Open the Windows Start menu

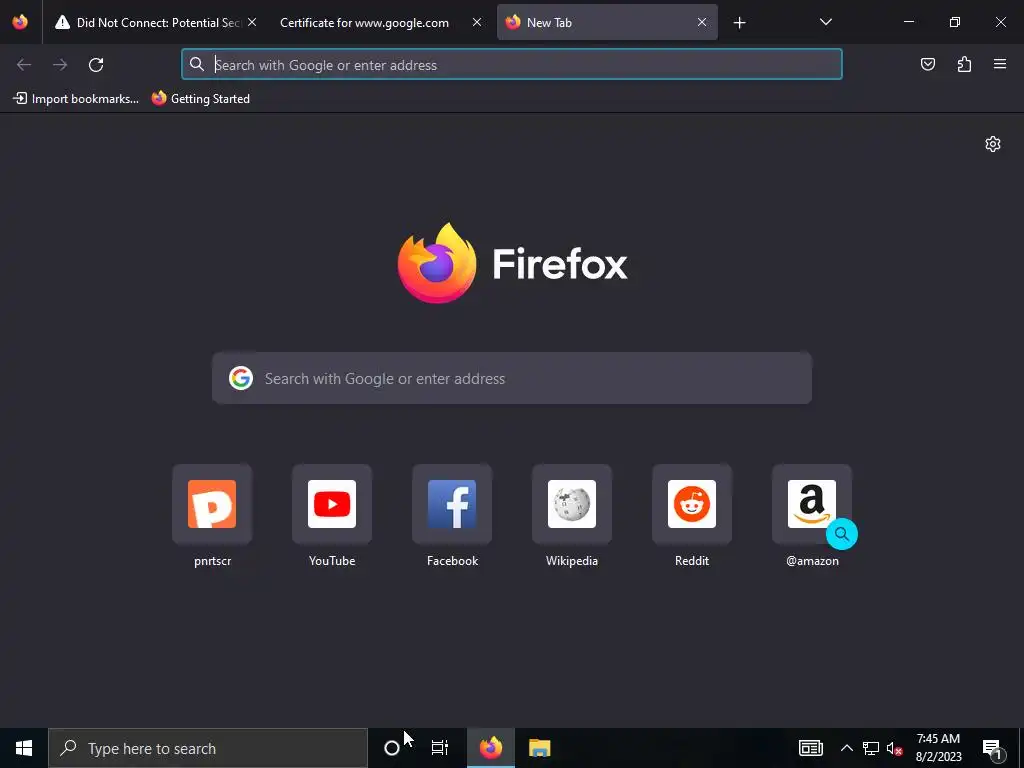click(24, 748)
